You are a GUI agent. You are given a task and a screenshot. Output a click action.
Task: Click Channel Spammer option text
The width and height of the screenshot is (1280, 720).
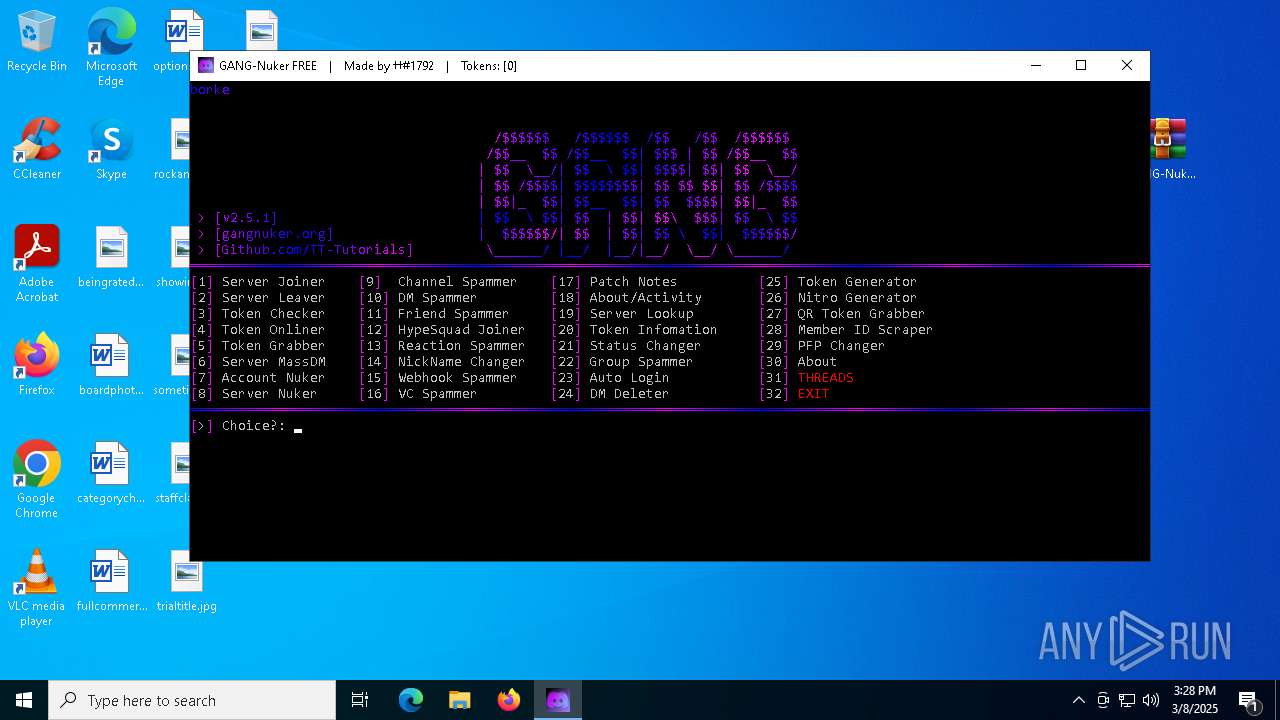point(457,282)
